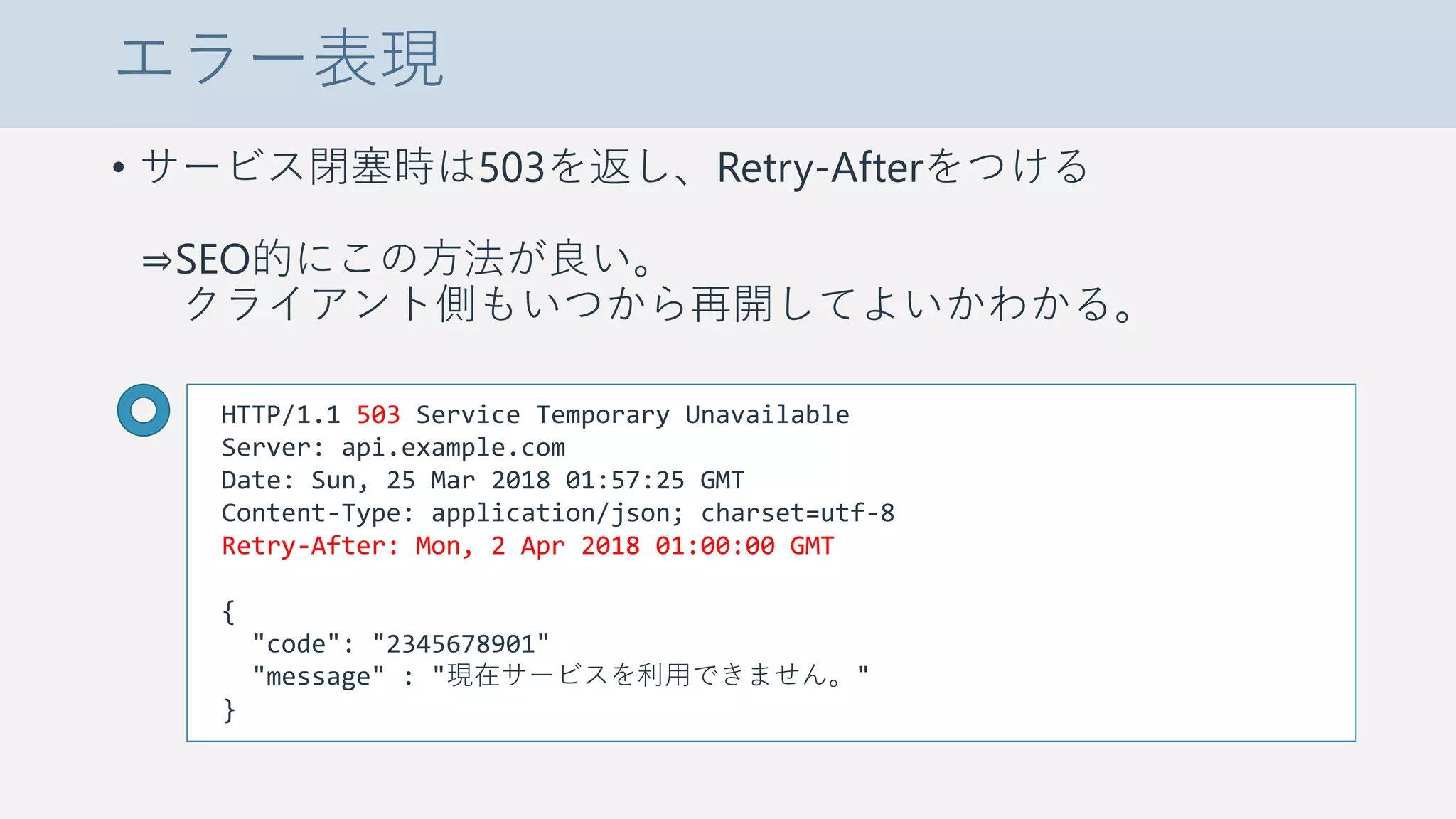Screen dimensions: 1456x819
Task: Click the opening brace of the JSON body
Action: pos(228,611)
